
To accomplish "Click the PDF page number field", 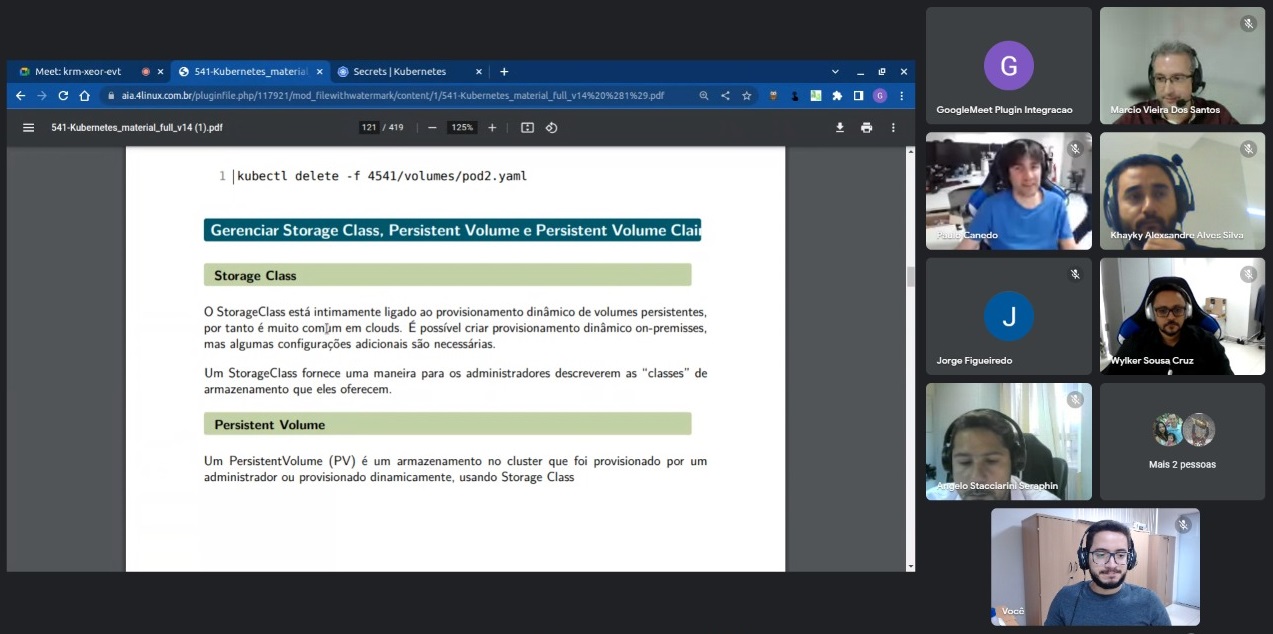I will coord(369,128).
